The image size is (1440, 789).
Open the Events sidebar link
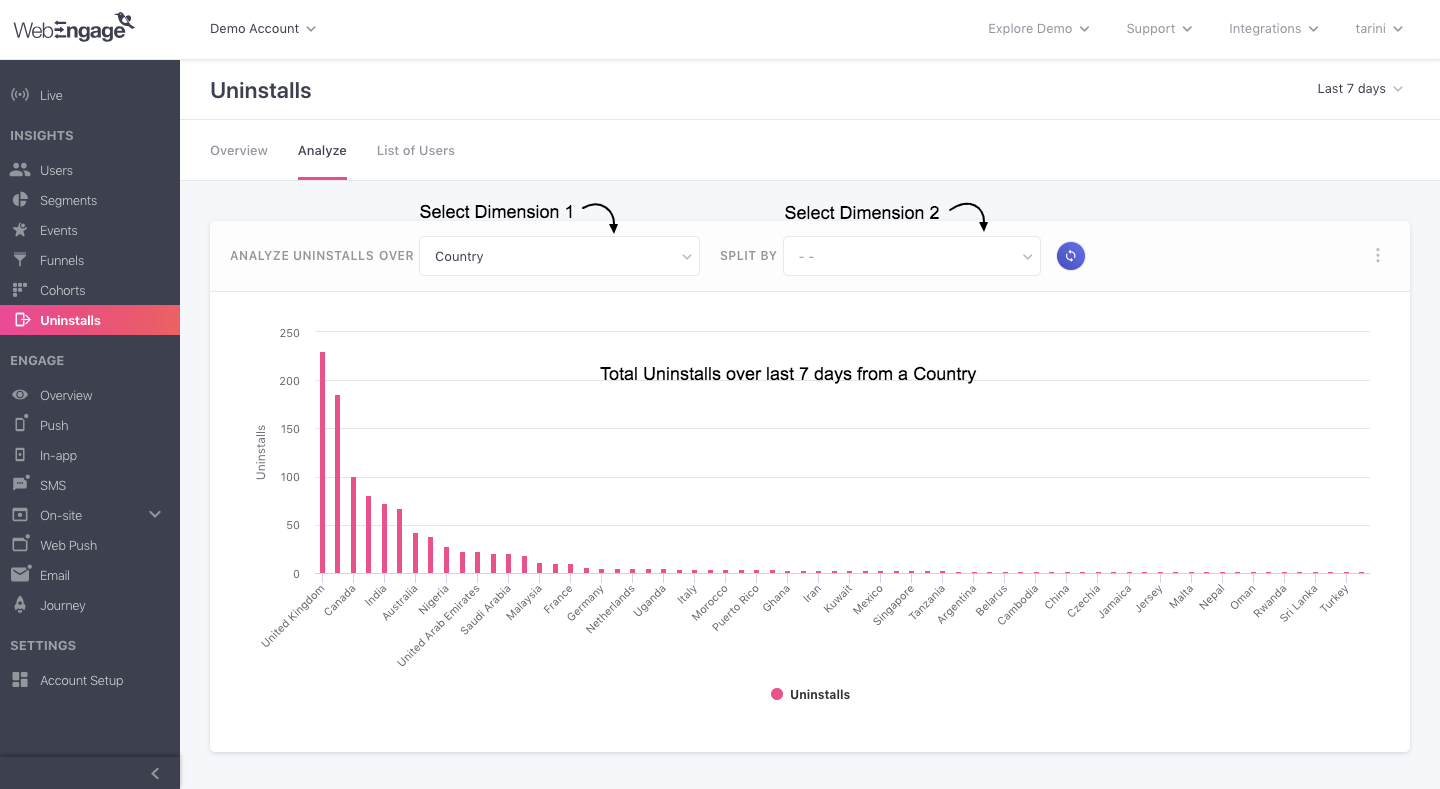(x=59, y=231)
